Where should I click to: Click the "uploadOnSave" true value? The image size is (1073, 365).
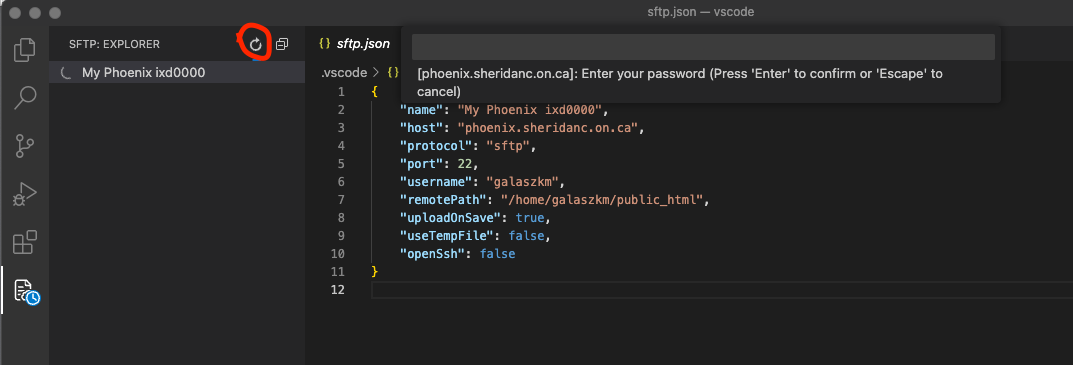click(x=532, y=218)
